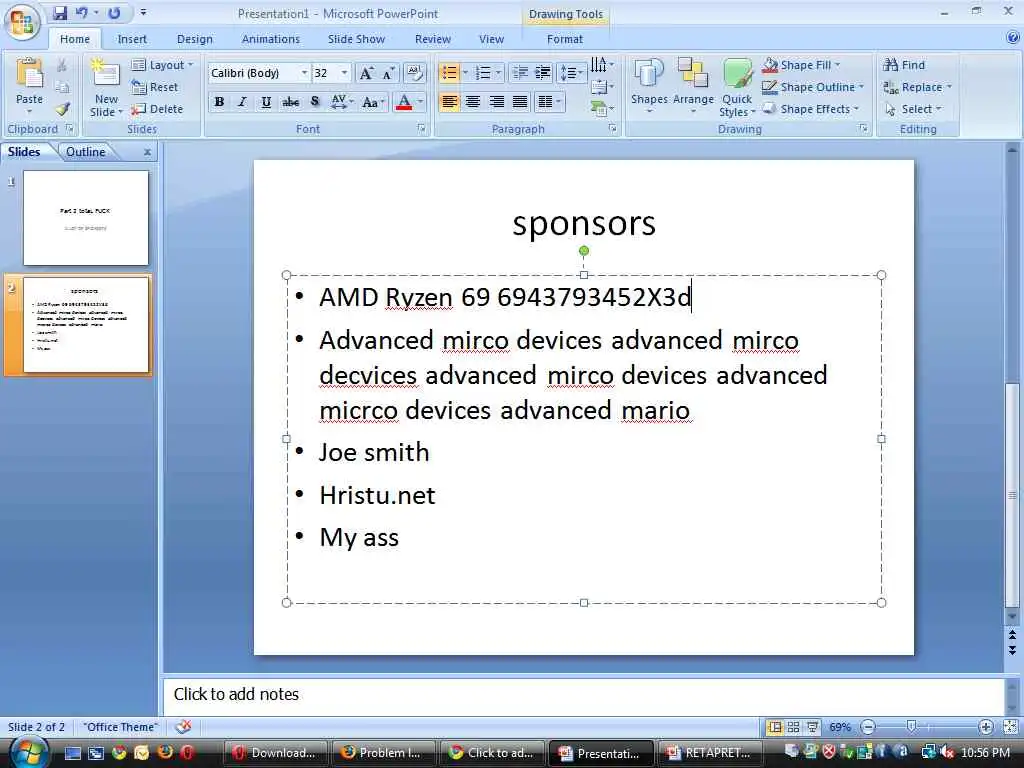
Task: Reset the slide layout
Action: [155, 87]
